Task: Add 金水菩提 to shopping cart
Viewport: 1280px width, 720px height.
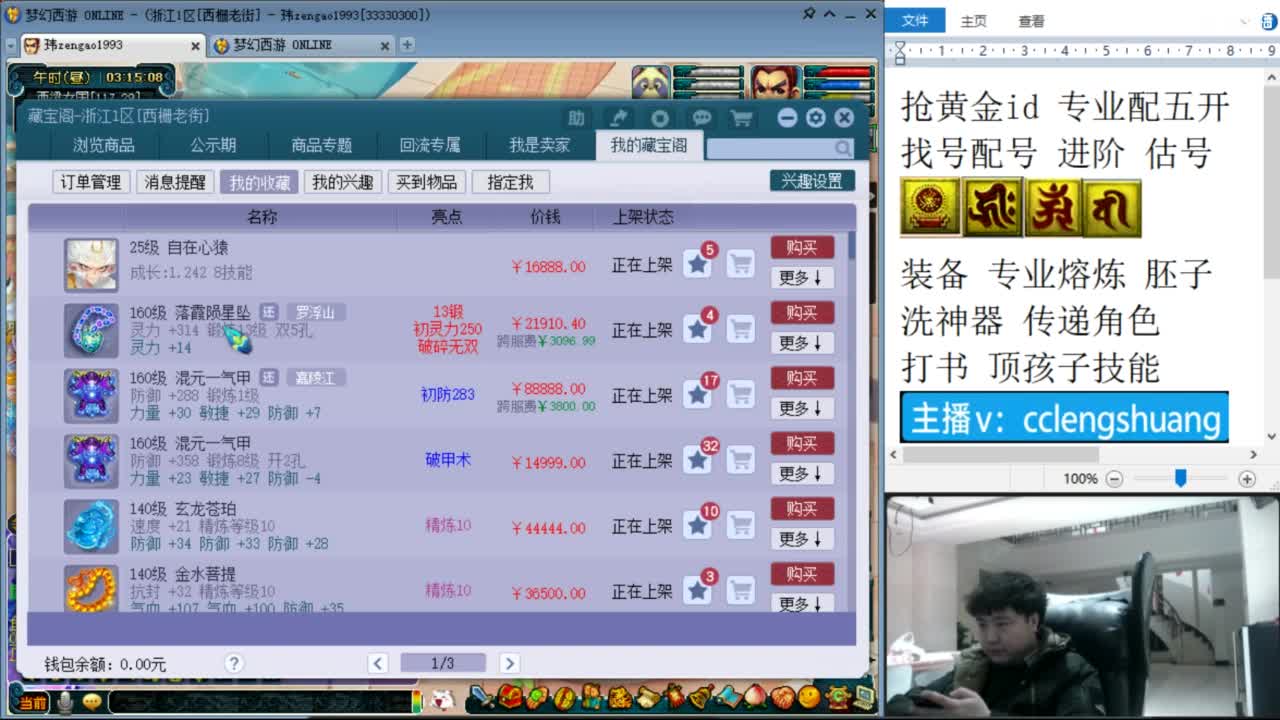Action: click(740, 591)
